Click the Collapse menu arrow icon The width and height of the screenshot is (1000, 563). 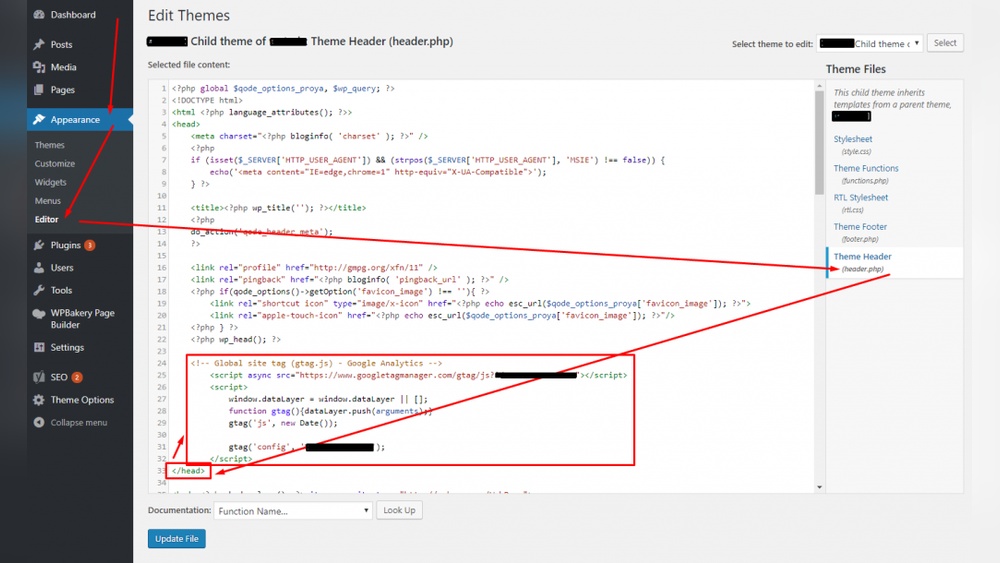[x=39, y=422]
